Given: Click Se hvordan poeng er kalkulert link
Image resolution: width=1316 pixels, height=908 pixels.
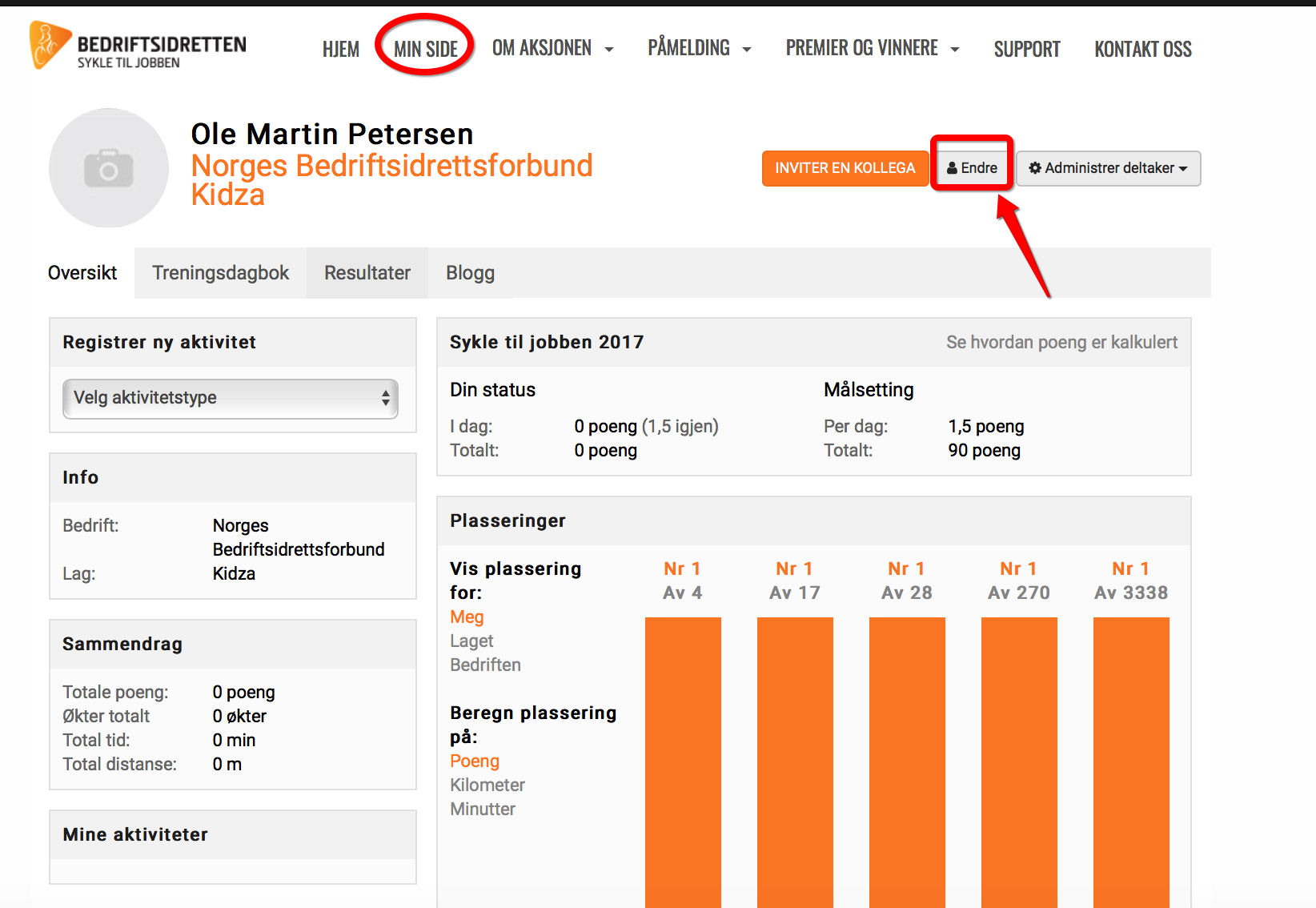Looking at the screenshot, I should point(1061,342).
